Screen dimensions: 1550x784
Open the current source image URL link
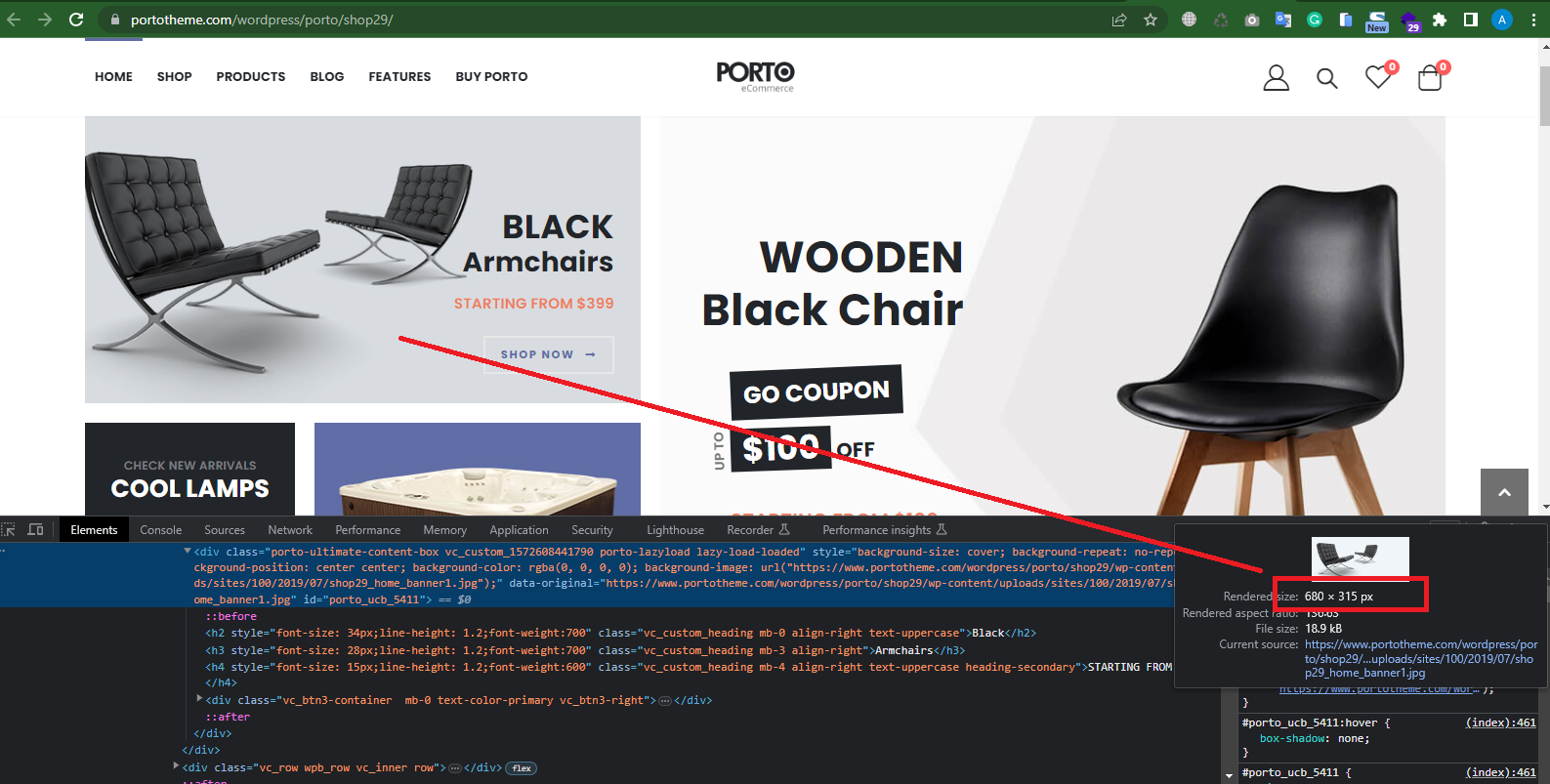pyautogui.click(x=1421, y=658)
